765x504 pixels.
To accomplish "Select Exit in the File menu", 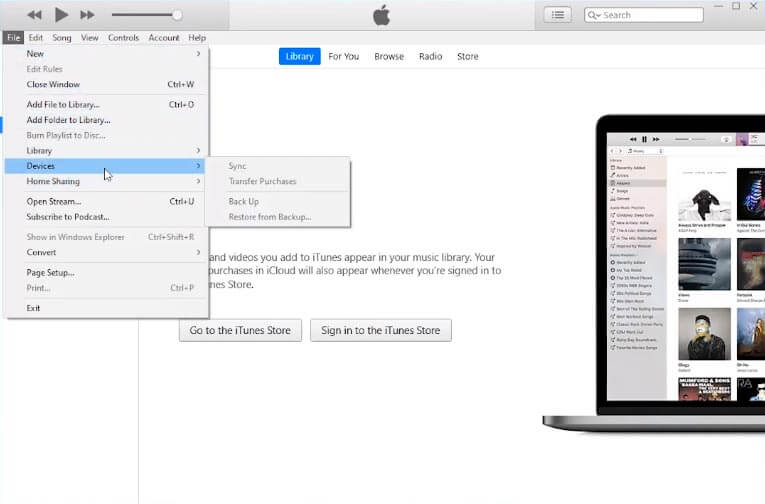I will (34, 308).
